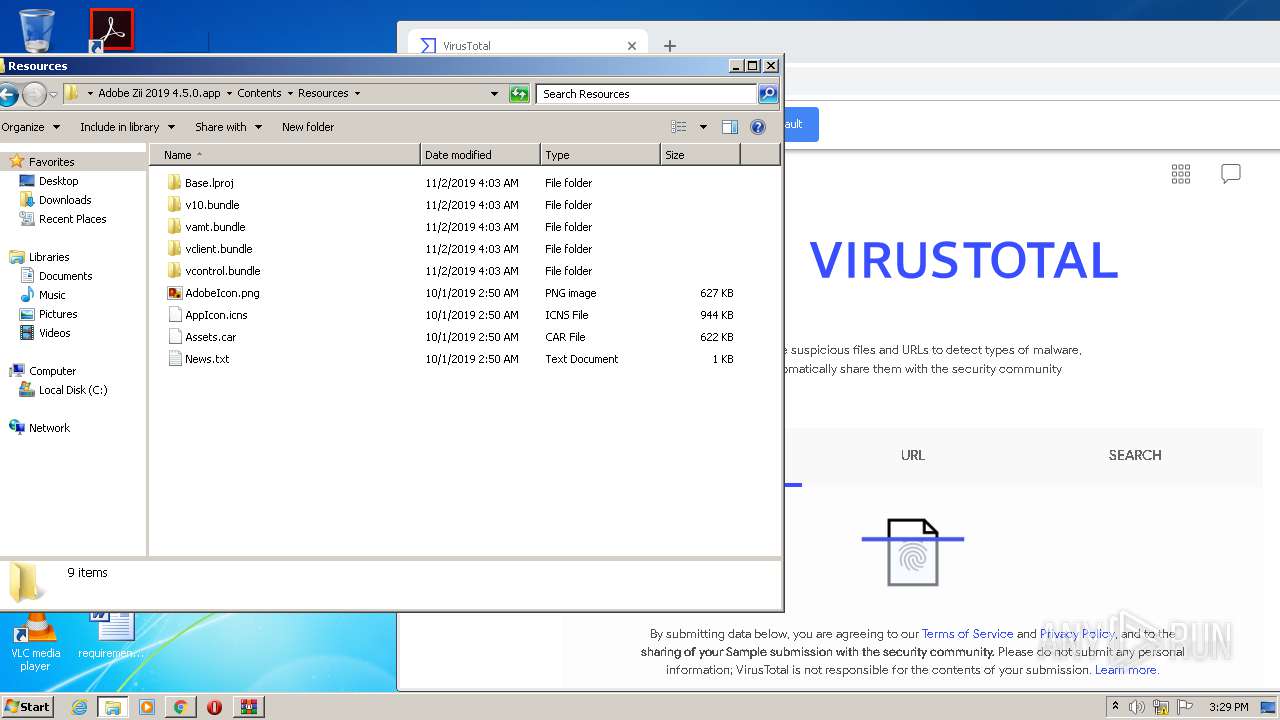Click the search magnifier icon
The height and width of the screenshot is (720, 1280).
tap(767, 94)
